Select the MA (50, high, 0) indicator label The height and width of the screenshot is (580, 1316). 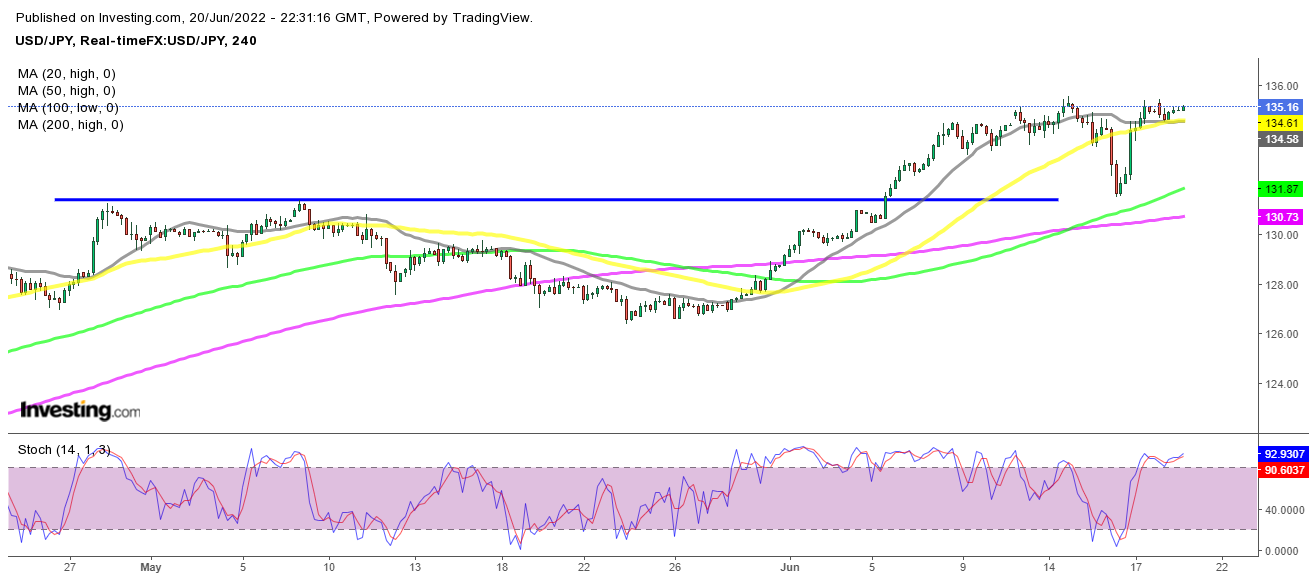click(x=67, y=90)
